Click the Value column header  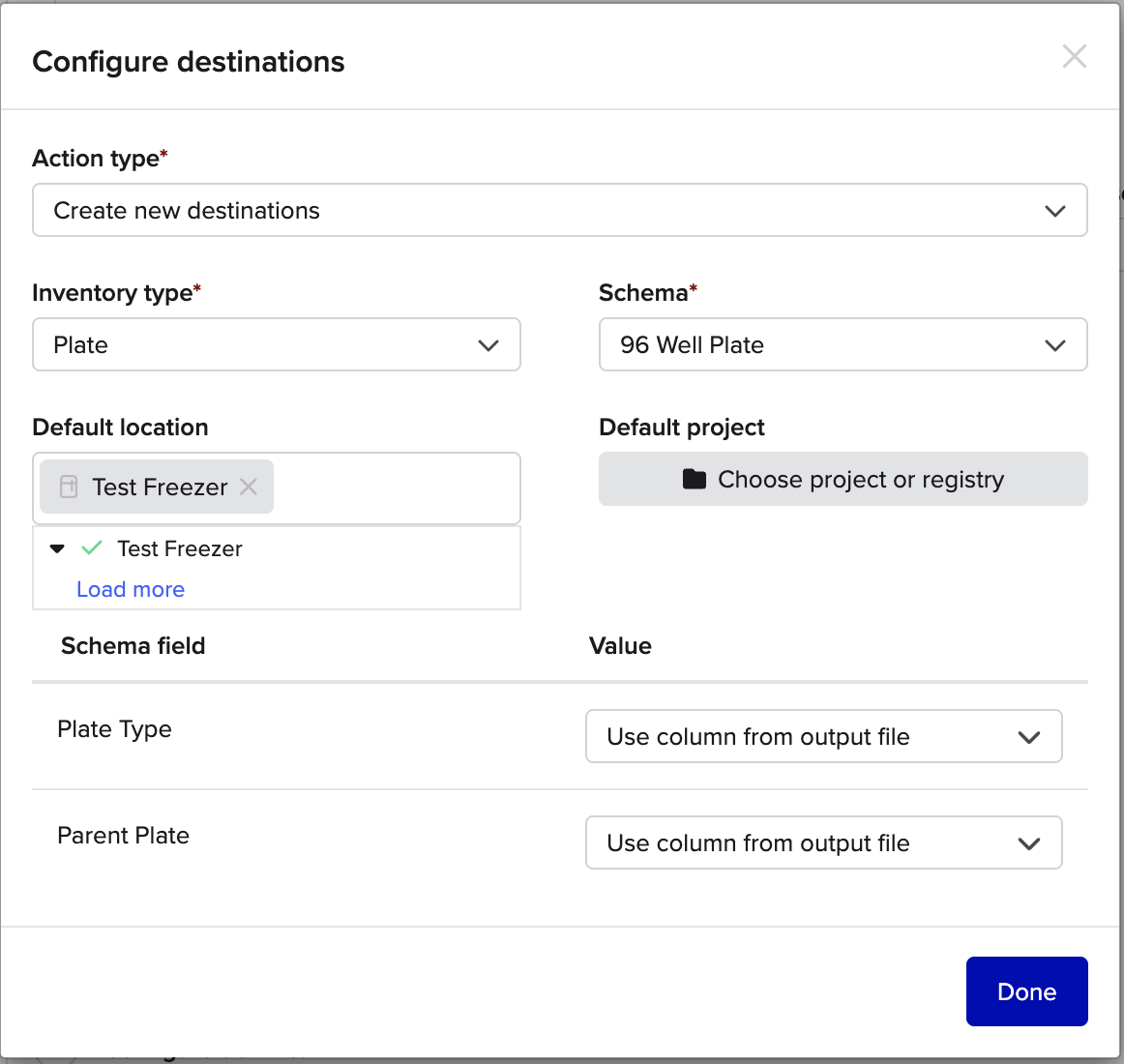click(x=620, y=646)
